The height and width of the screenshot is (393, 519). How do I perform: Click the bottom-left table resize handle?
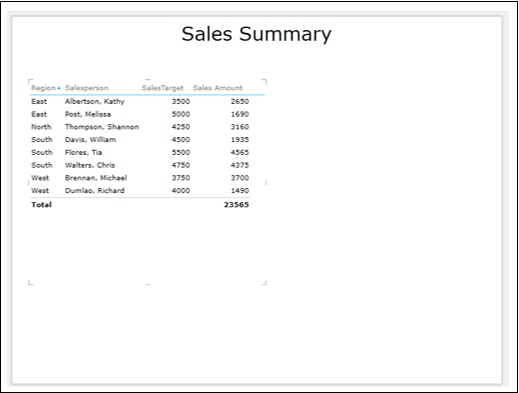pyautogui.click(x=30, y=283)
